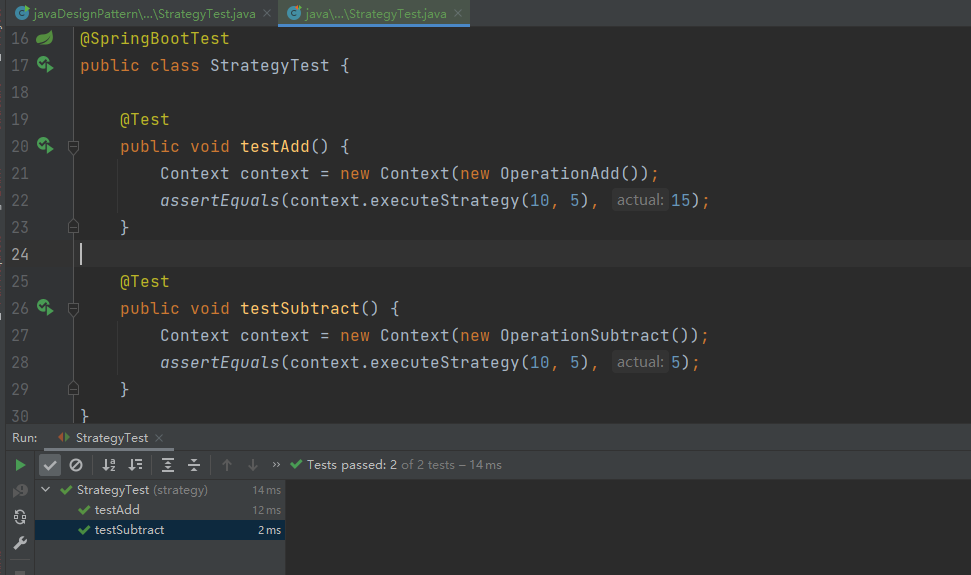This screenshot has height=575, width=971.
Task: Toggle Sort Alphabetically in test toolbar
Action: (x=109, y=465)
